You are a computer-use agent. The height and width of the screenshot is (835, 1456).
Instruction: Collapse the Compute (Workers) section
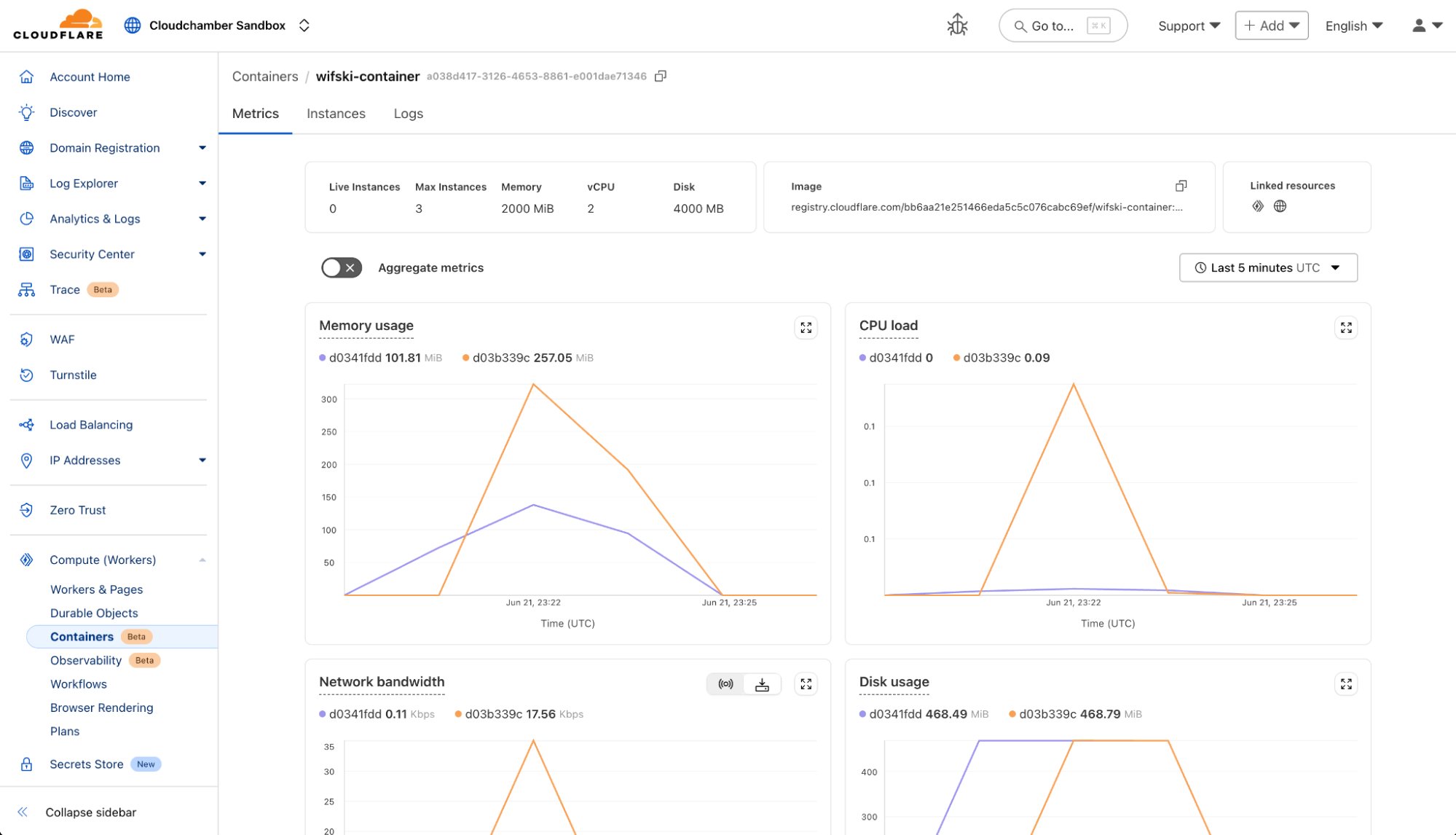point(202,560)
